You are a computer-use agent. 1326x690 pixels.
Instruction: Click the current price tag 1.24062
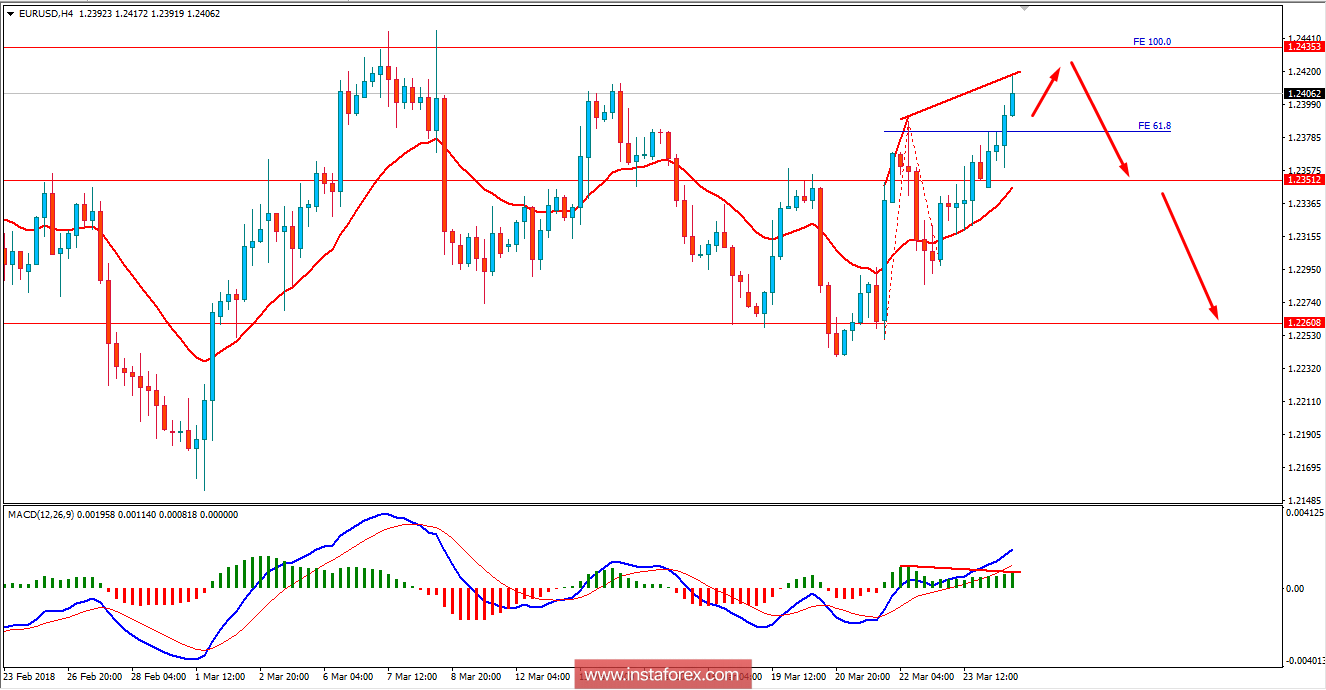click(1302, 92)
